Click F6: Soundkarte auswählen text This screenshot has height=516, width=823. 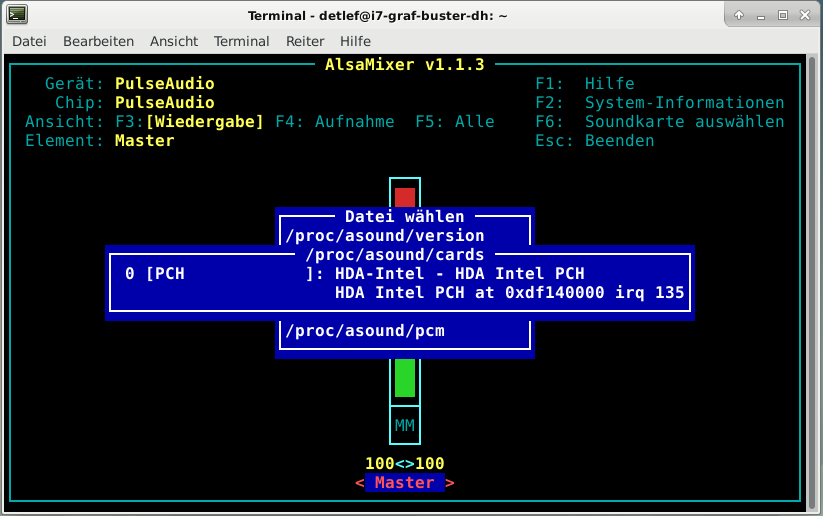coord(660,121)
